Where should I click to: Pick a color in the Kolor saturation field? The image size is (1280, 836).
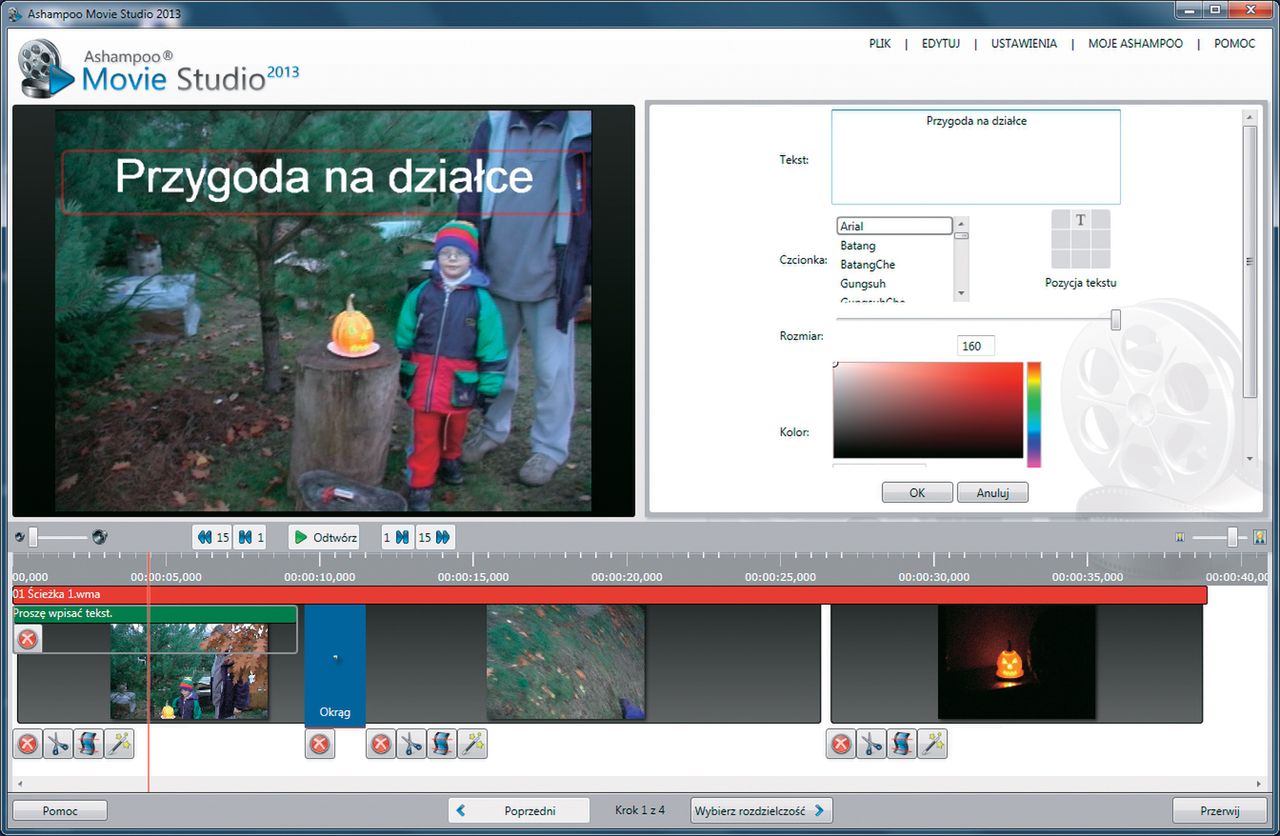(928, 410)
